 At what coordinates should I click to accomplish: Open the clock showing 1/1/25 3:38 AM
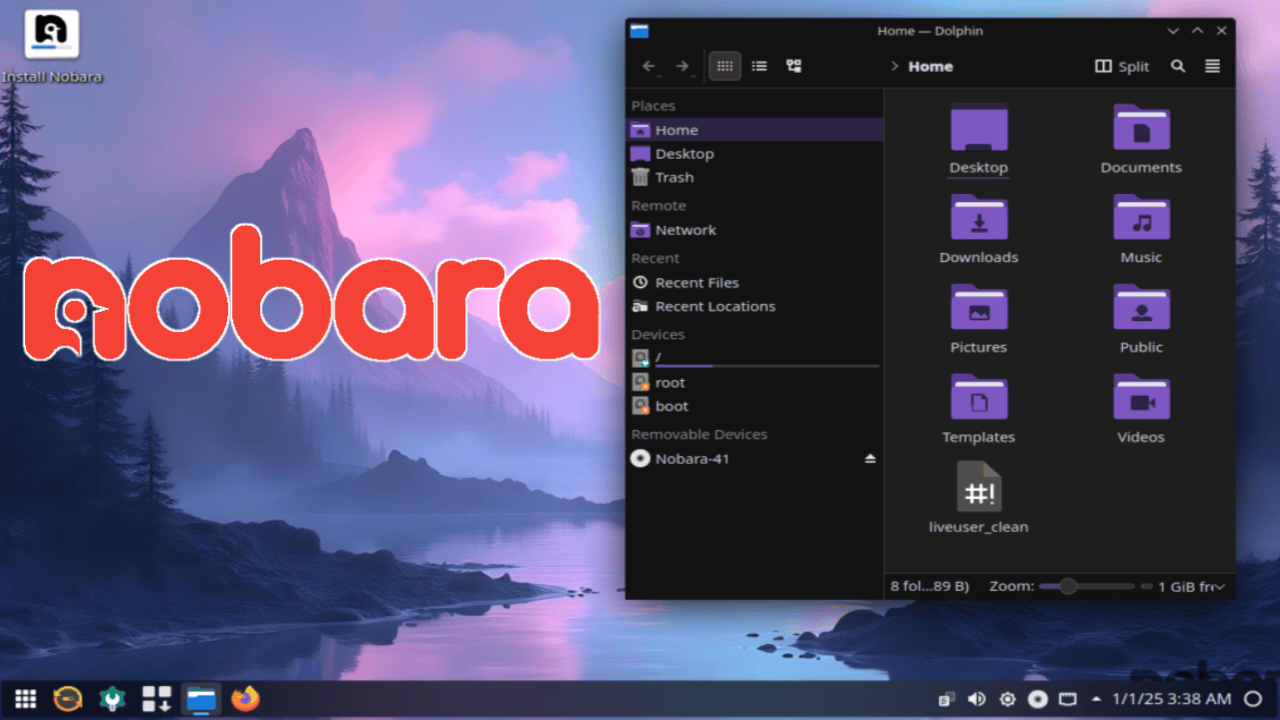(1171, 699)
